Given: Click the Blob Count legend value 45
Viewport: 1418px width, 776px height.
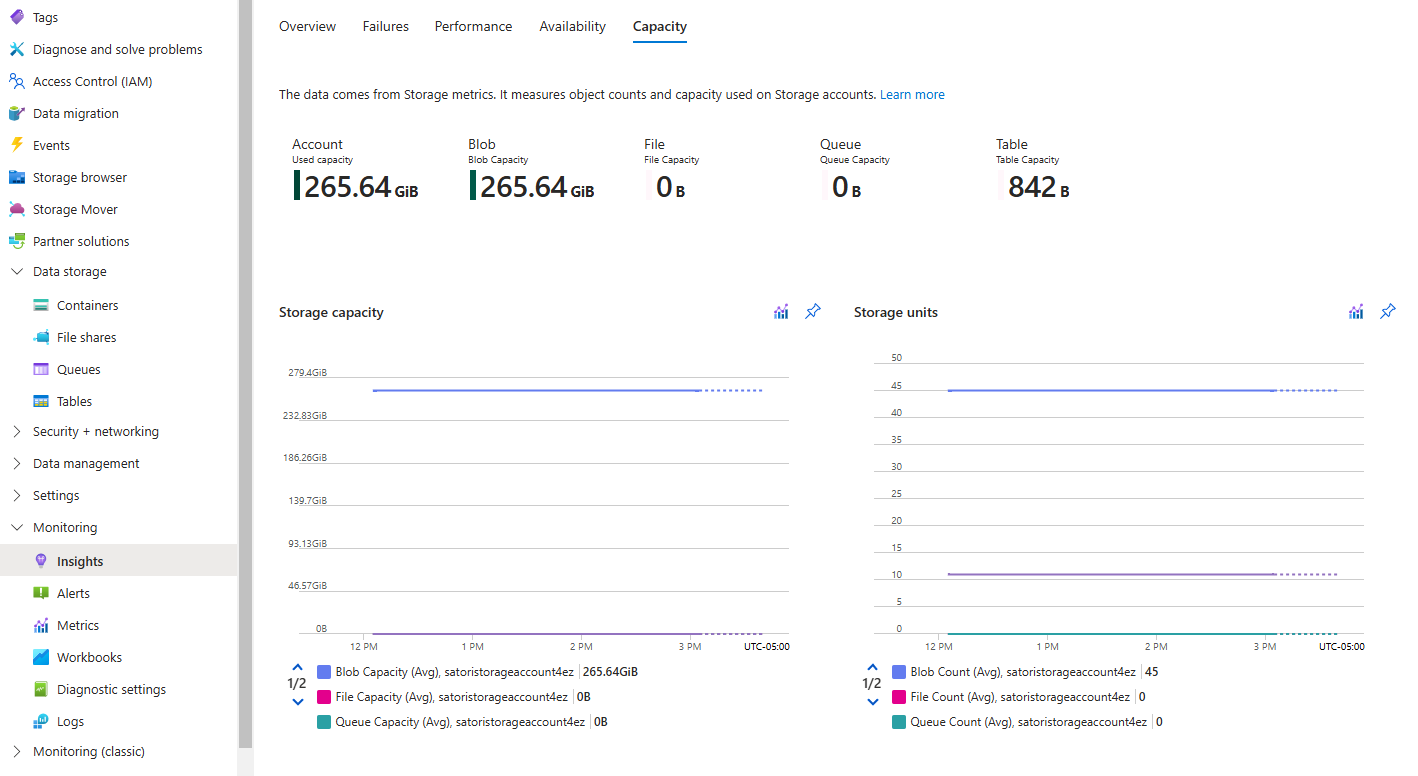Looking at the screenshot, I should point(1151,672).
